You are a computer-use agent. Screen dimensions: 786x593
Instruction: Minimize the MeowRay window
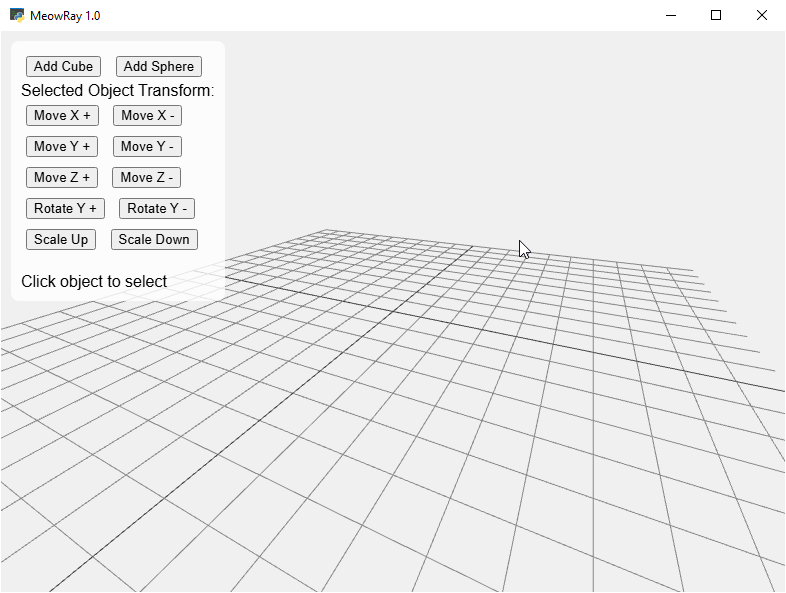coord(671,16)
